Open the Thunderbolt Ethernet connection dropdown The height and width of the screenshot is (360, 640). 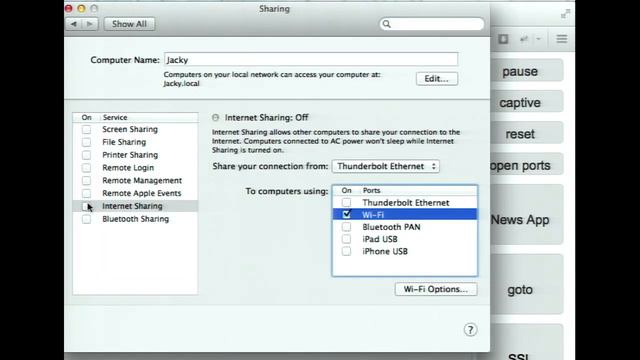tap(386, 167)
